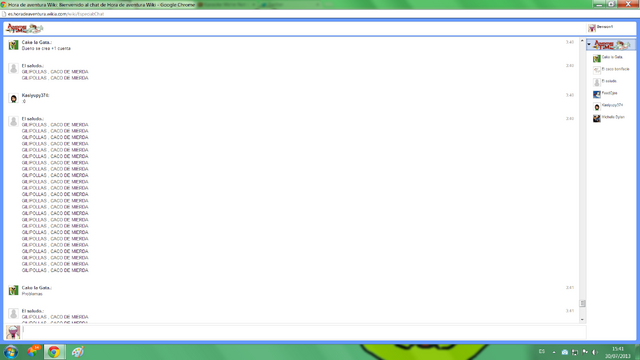640x360 pixels.
Task: Select user El saludo in user list
Action: [609, 81]
